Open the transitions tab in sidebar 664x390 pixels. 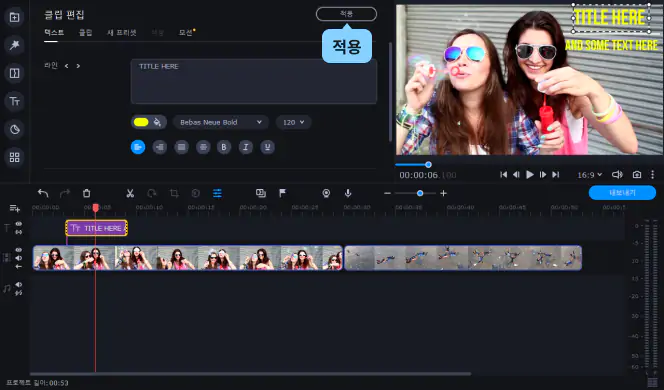[14, 73]
